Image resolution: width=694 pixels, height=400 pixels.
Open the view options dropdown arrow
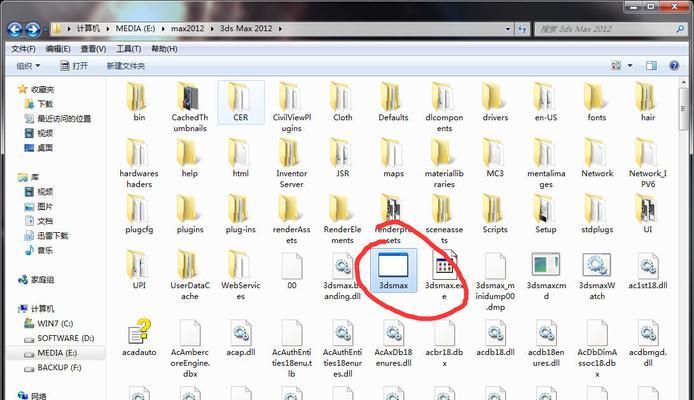(630, 66)
